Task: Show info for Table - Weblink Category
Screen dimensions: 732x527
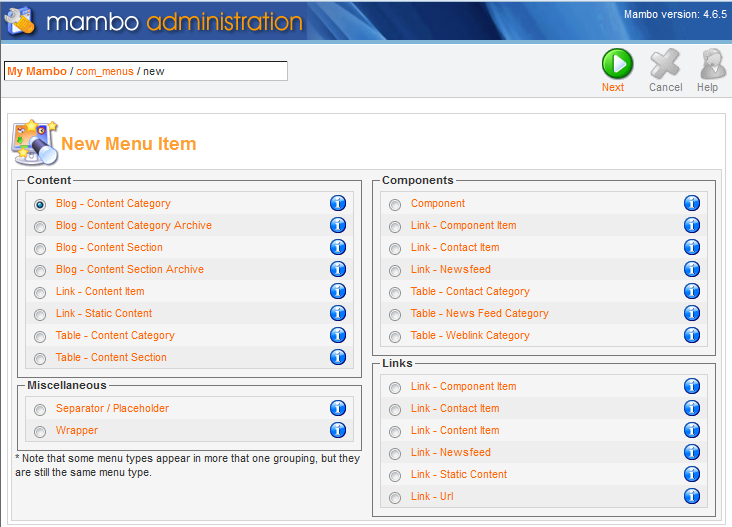Action: 692,335
